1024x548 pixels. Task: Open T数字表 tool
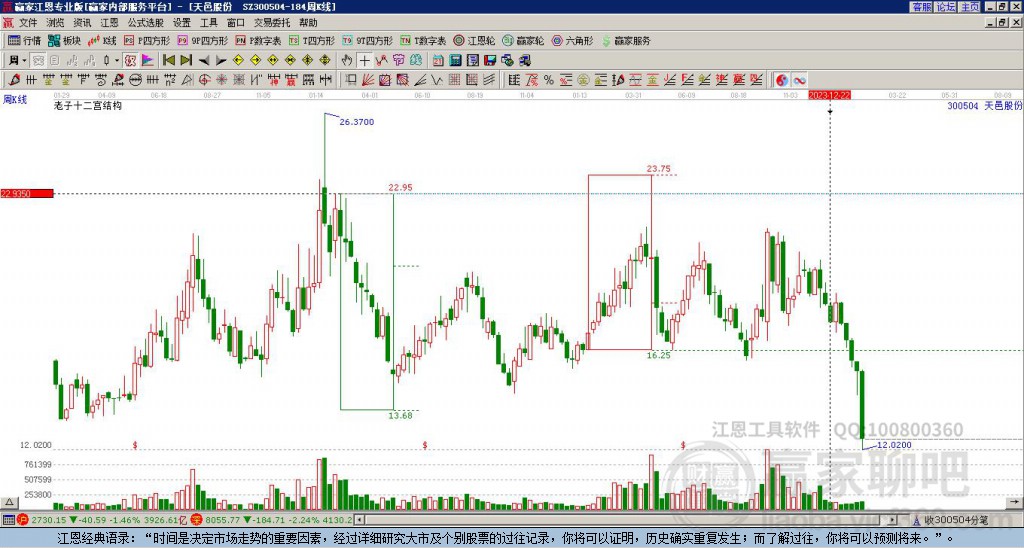[423, 40]
